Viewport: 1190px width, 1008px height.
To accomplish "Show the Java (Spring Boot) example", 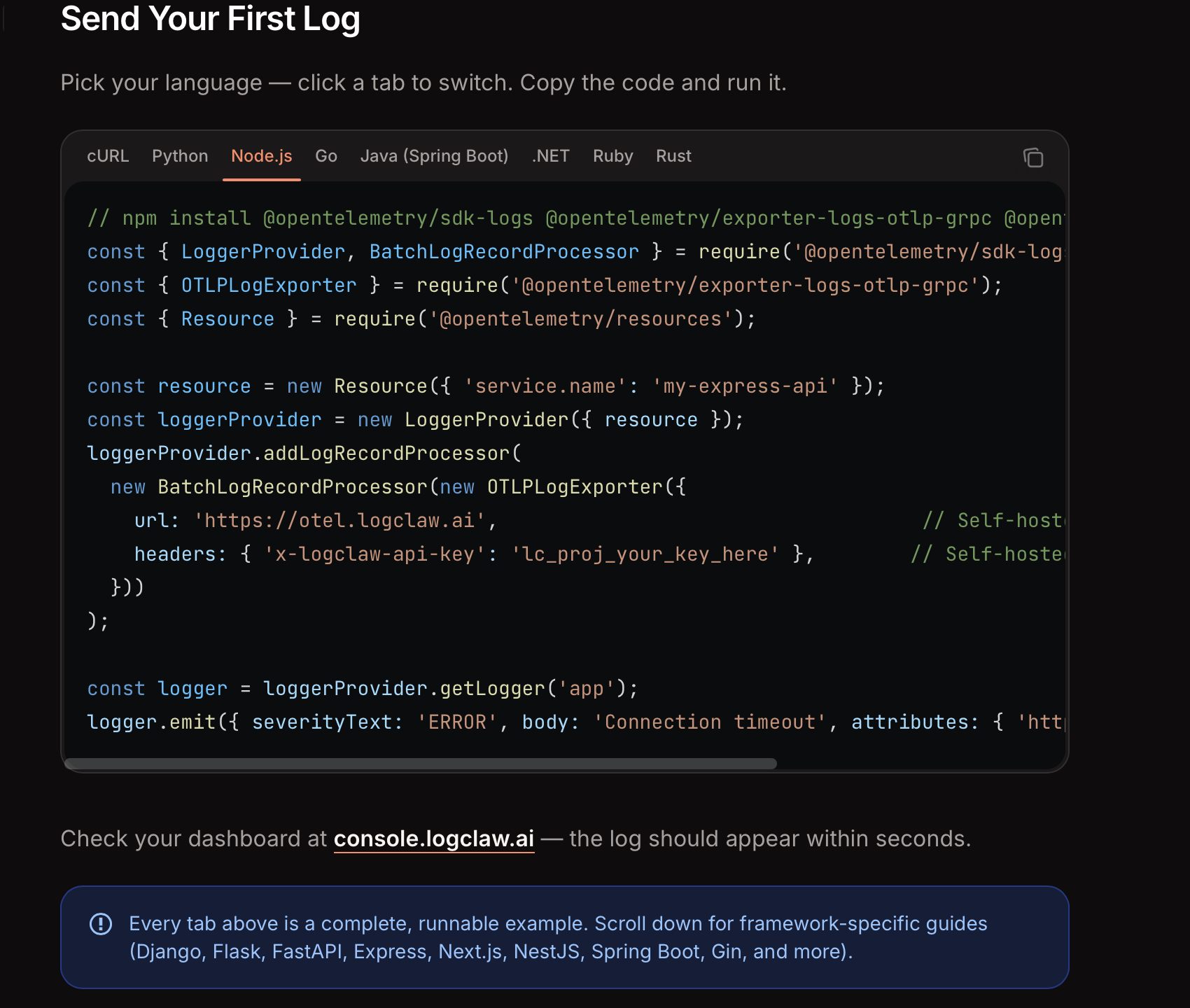I will pos(434,156).
